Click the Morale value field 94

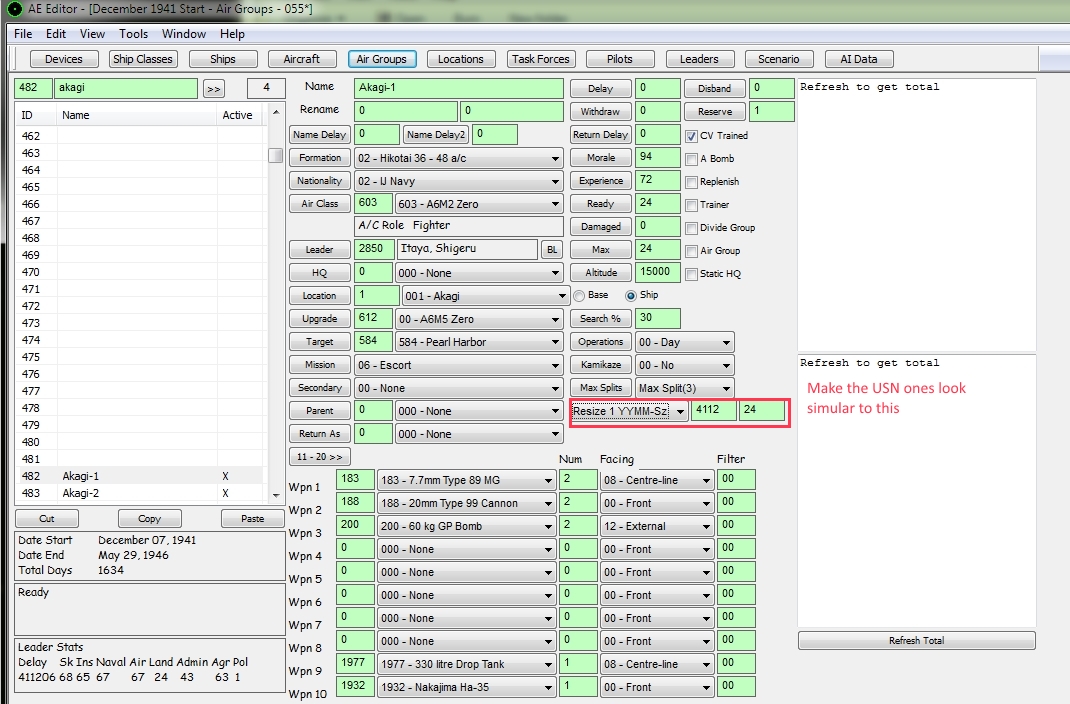click(x=658, y=158)
